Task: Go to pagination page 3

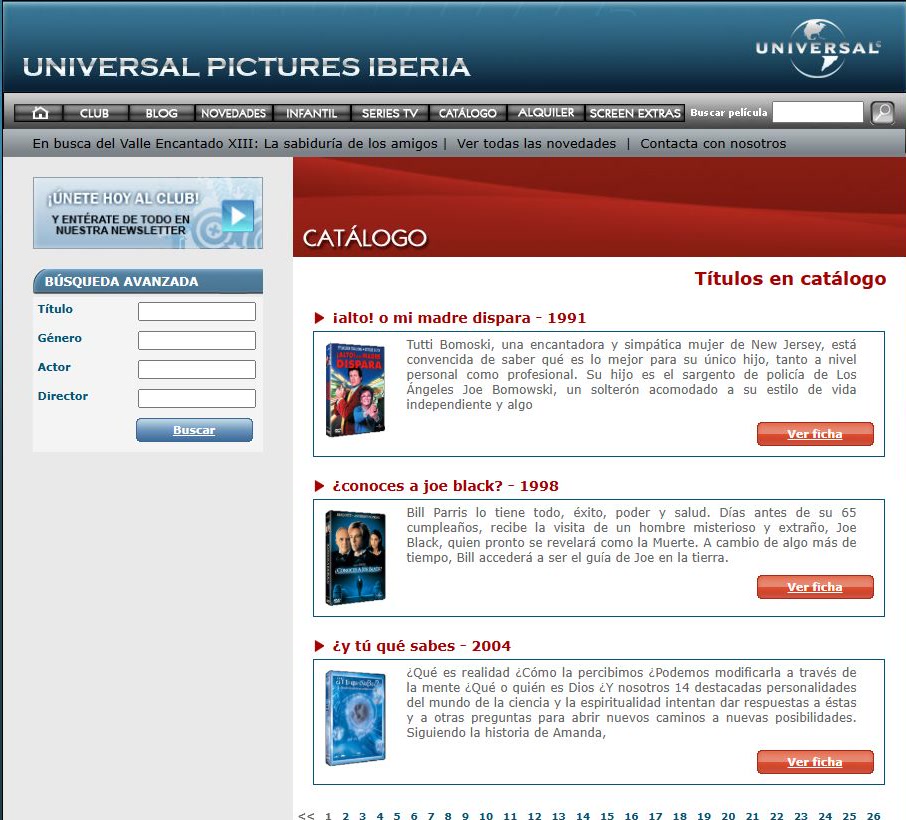Action: (362, 816)
